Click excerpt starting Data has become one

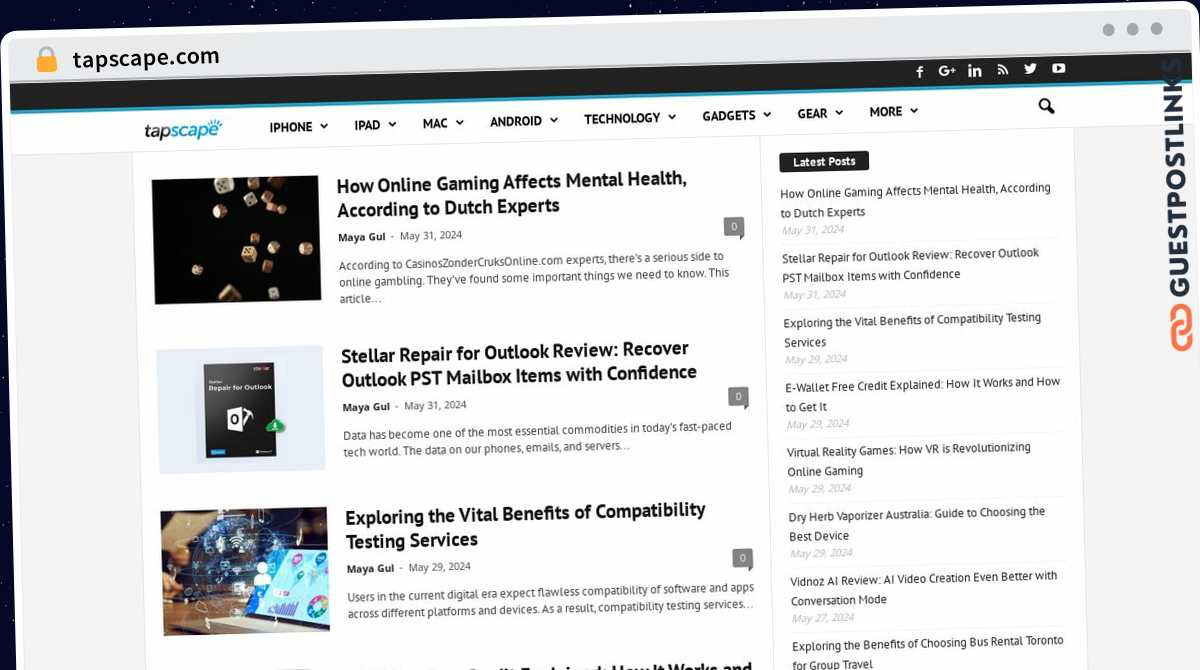pos(537,437)
